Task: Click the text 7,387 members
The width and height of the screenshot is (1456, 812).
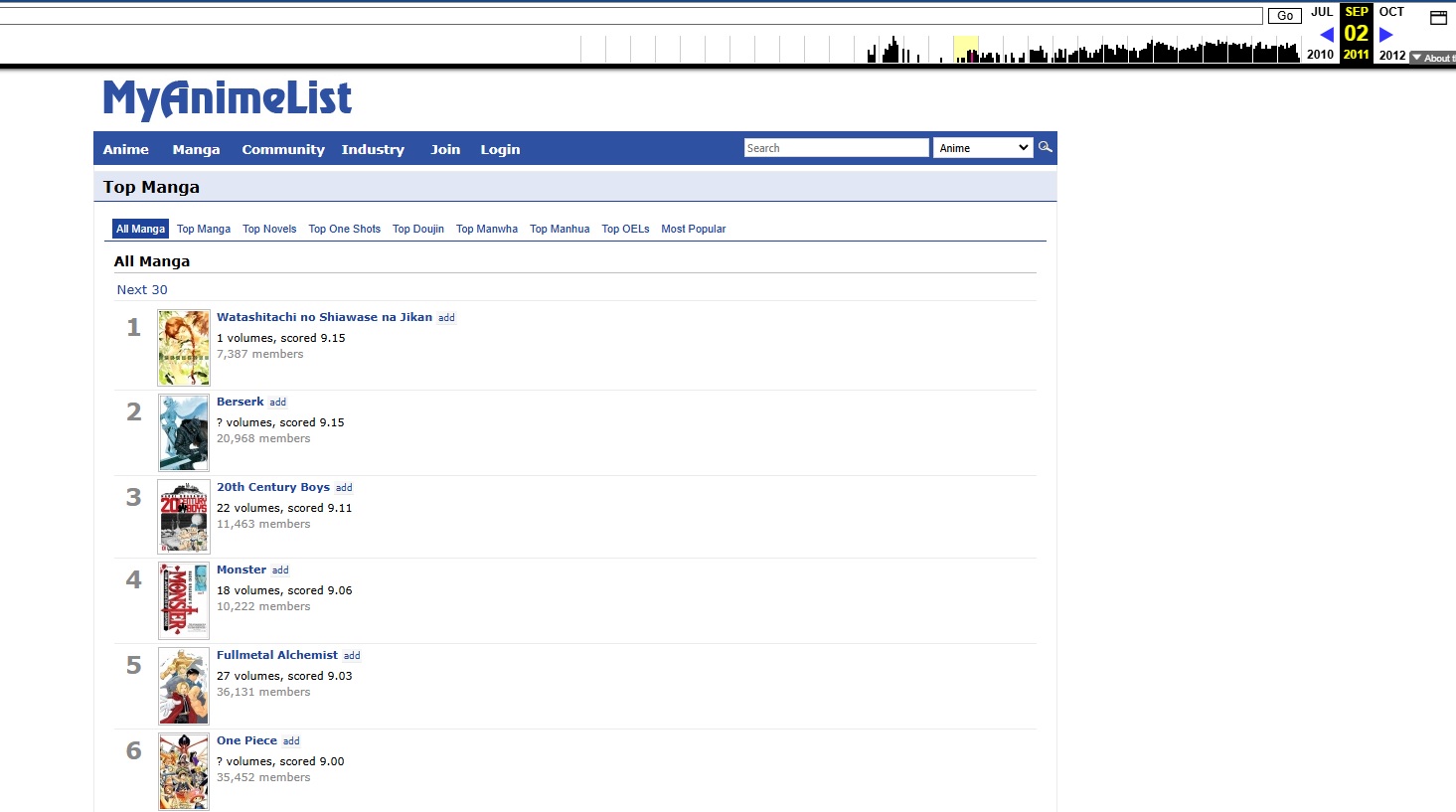Action: (x=260, y=354)
